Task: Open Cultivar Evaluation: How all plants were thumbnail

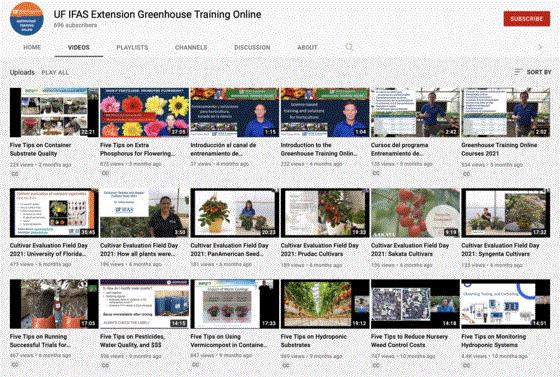Action: [144, 213]
